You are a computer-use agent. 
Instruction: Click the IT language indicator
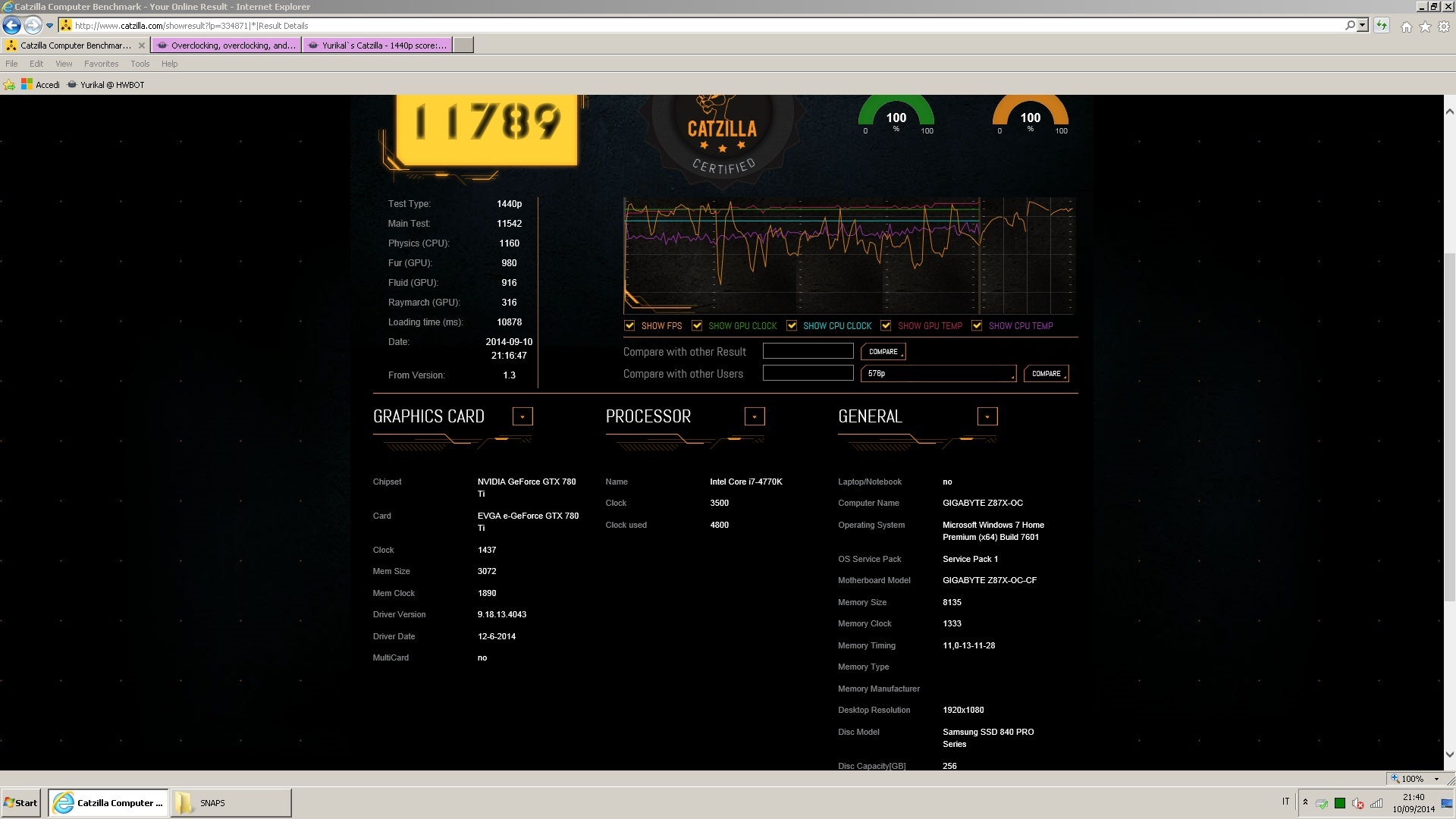(1286, 802)
